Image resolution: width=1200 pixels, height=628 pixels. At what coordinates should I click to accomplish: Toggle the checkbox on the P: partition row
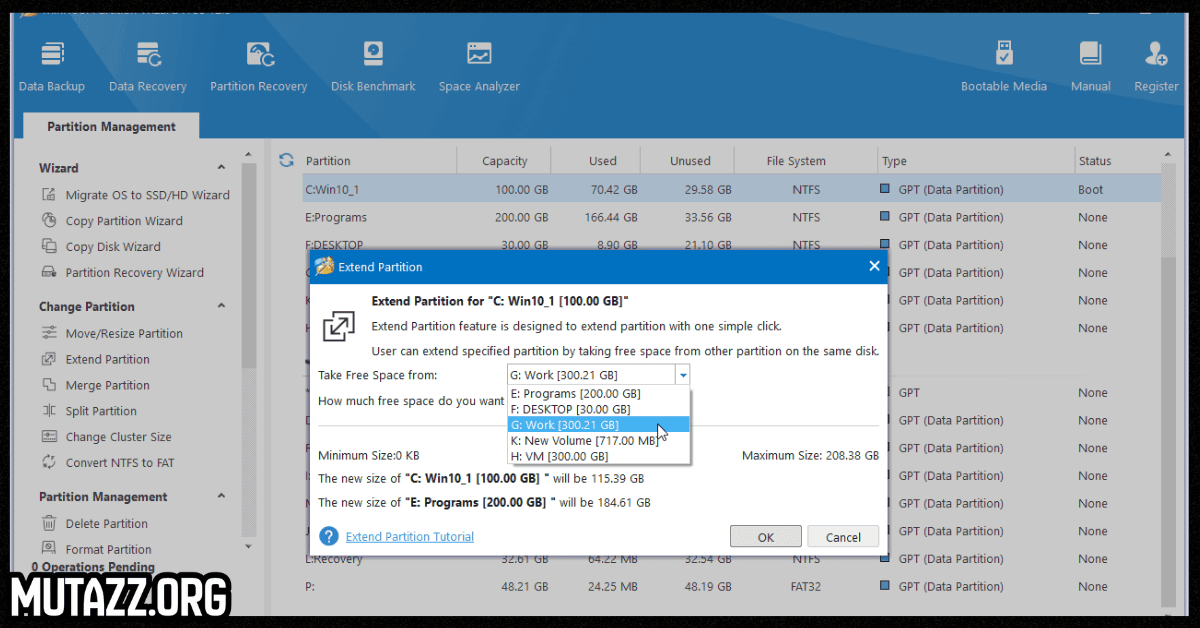(882, 586)
